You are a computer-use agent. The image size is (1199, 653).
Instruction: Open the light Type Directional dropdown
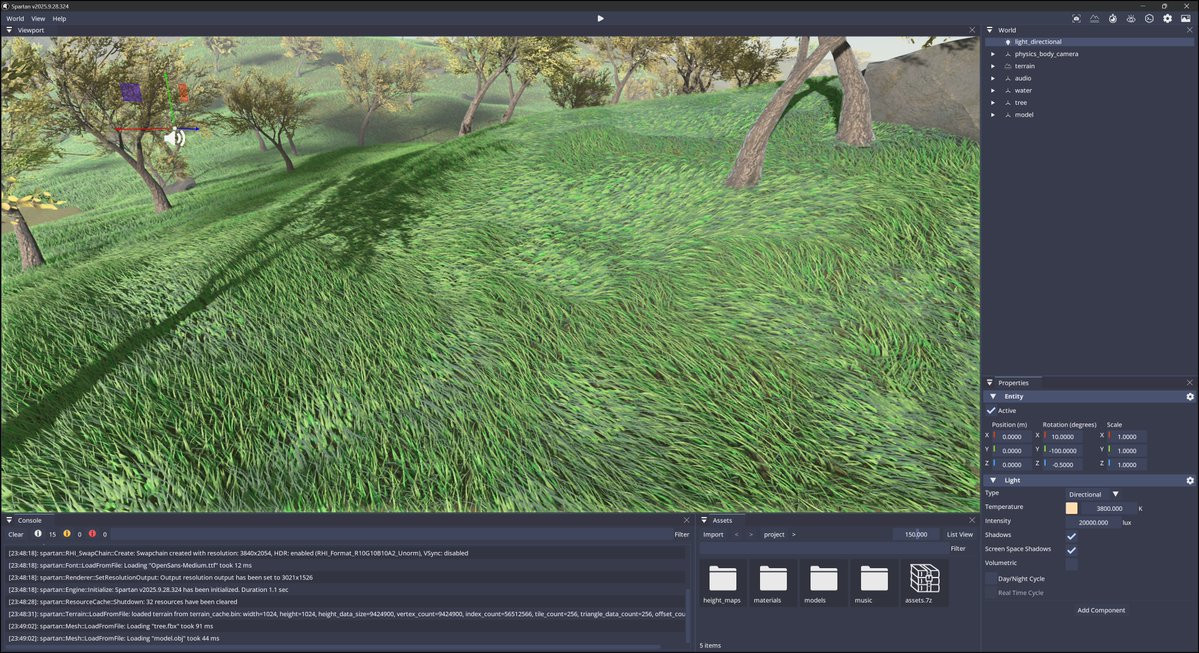coord(1094,495)
